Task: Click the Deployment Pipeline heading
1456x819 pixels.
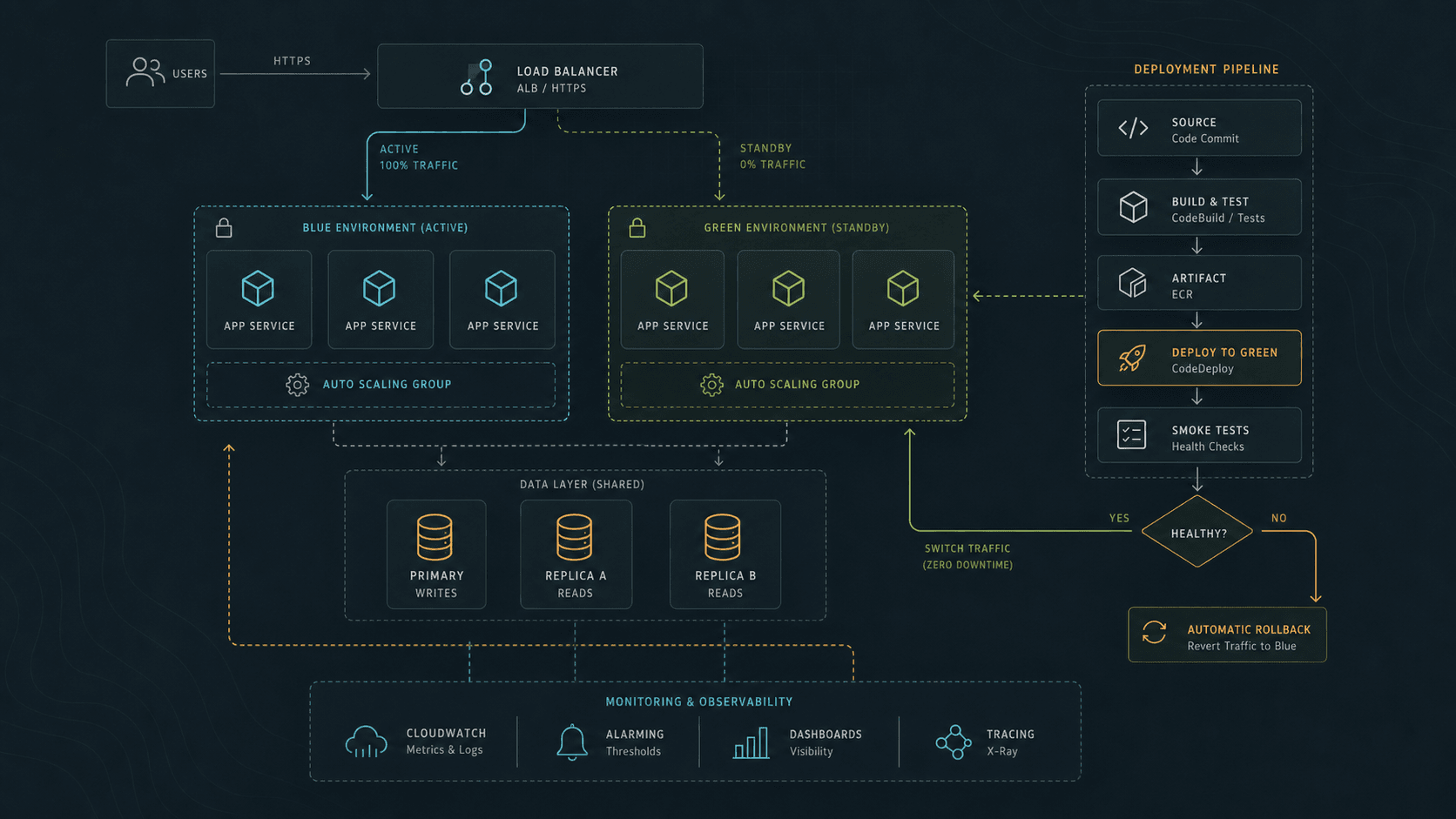Action: click(x=1206, y=70)
